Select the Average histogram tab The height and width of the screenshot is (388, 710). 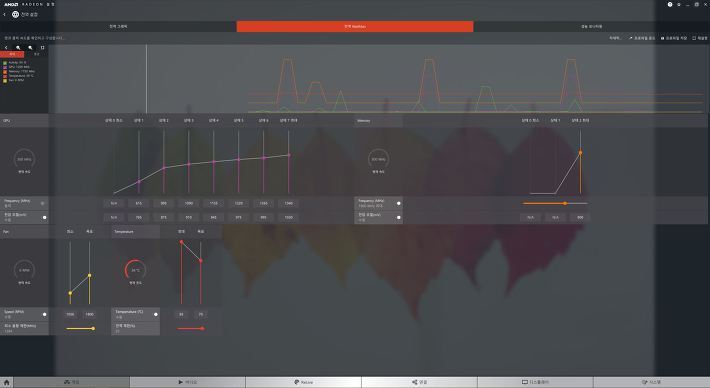tap(37, 54)
